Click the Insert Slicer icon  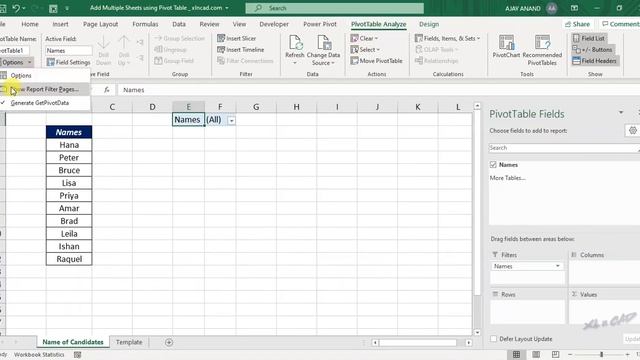click(221, 38)
